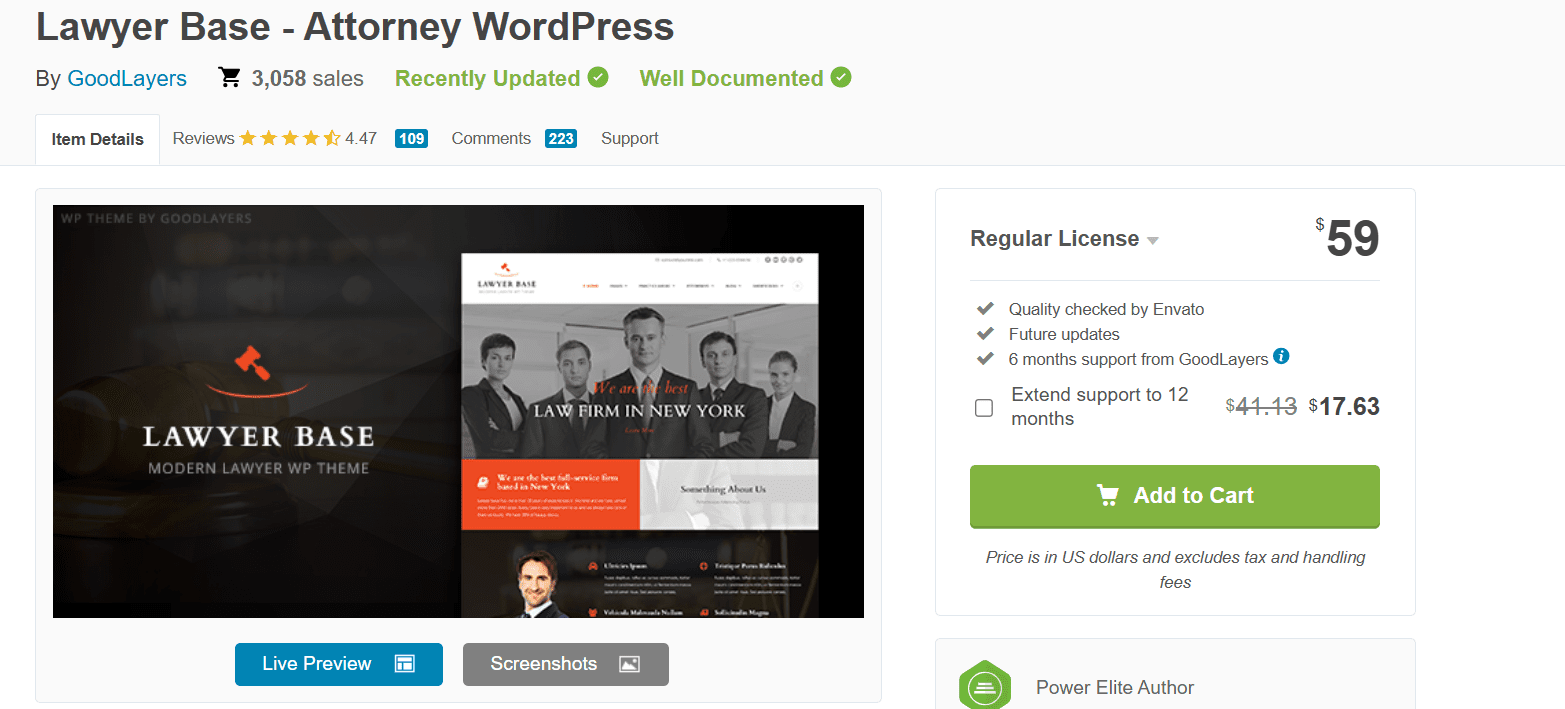Click the Well Documented green checkmark badge
The width and height of the screenshot is (1565, 709).
coord(841,77)
